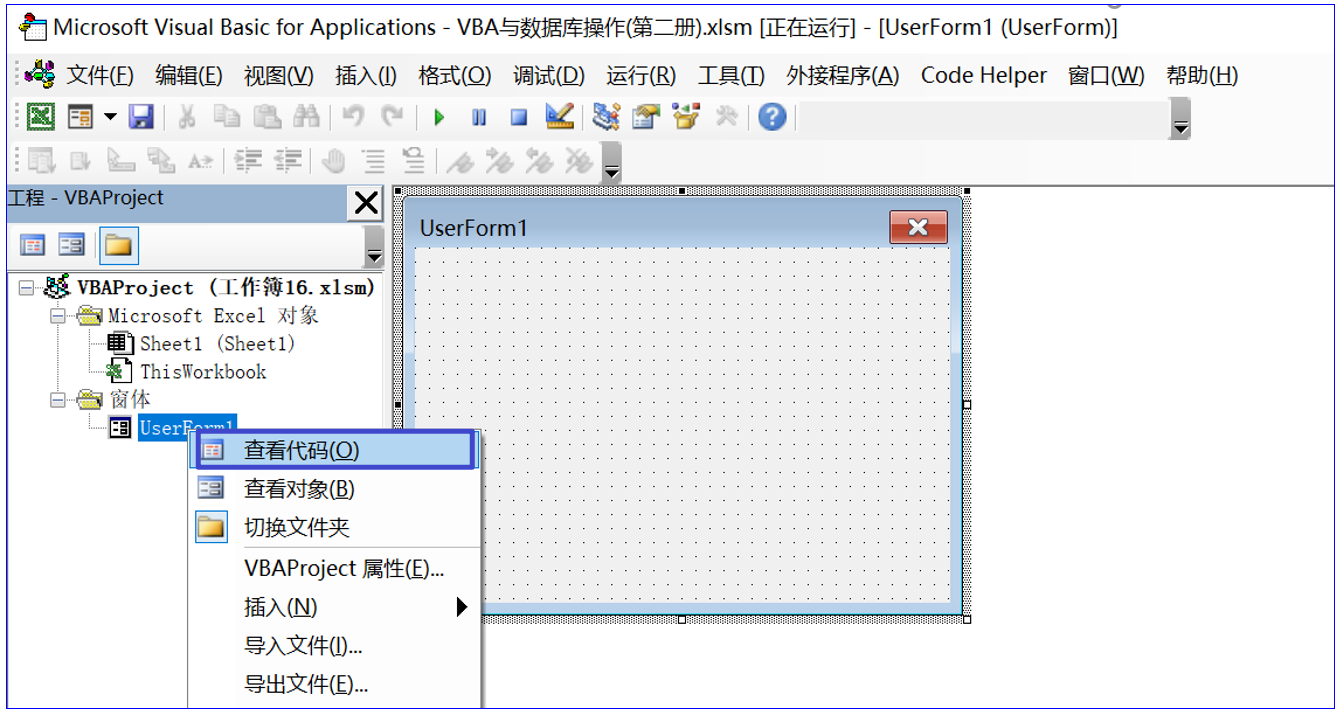The width and height of the screenshot is (1341, 712).
Task: Toggle Design Mode on the toolbar
Action: coord(558,117)
